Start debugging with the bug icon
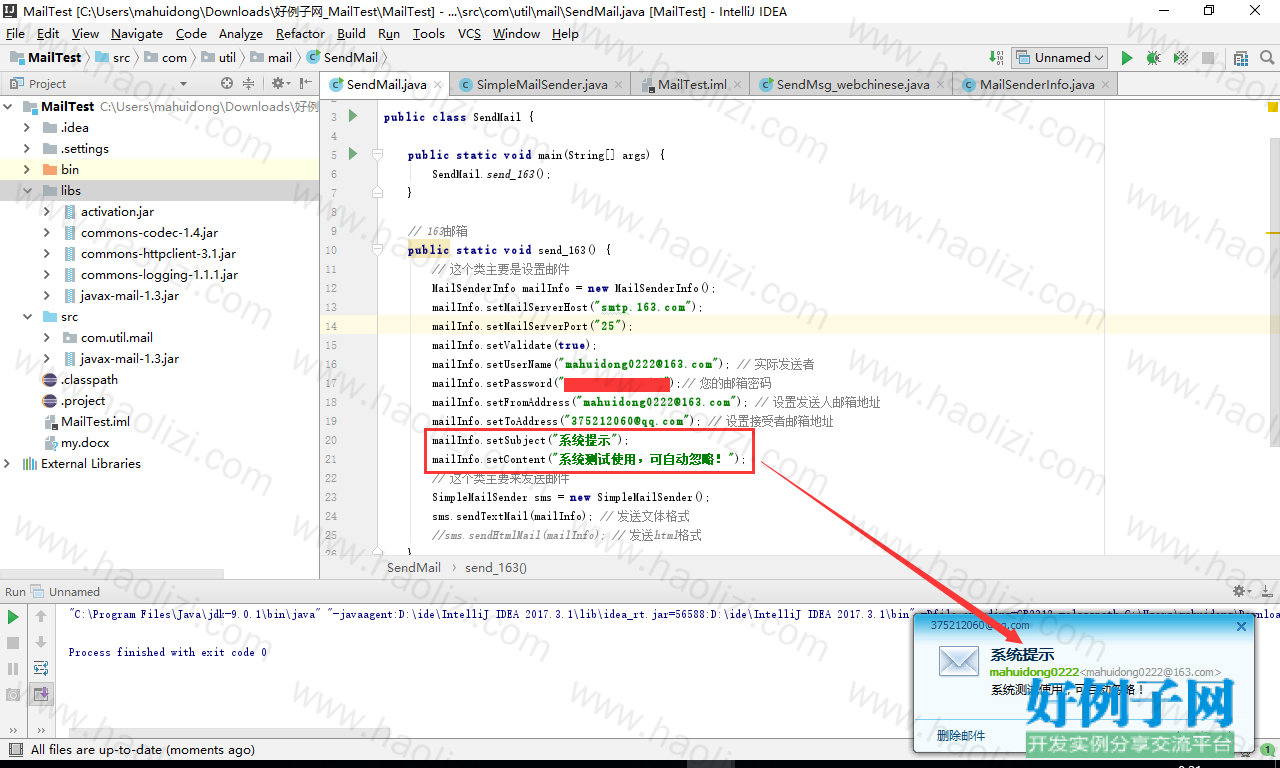The width and height of the screenshot is (1280, 768). 1153,58
